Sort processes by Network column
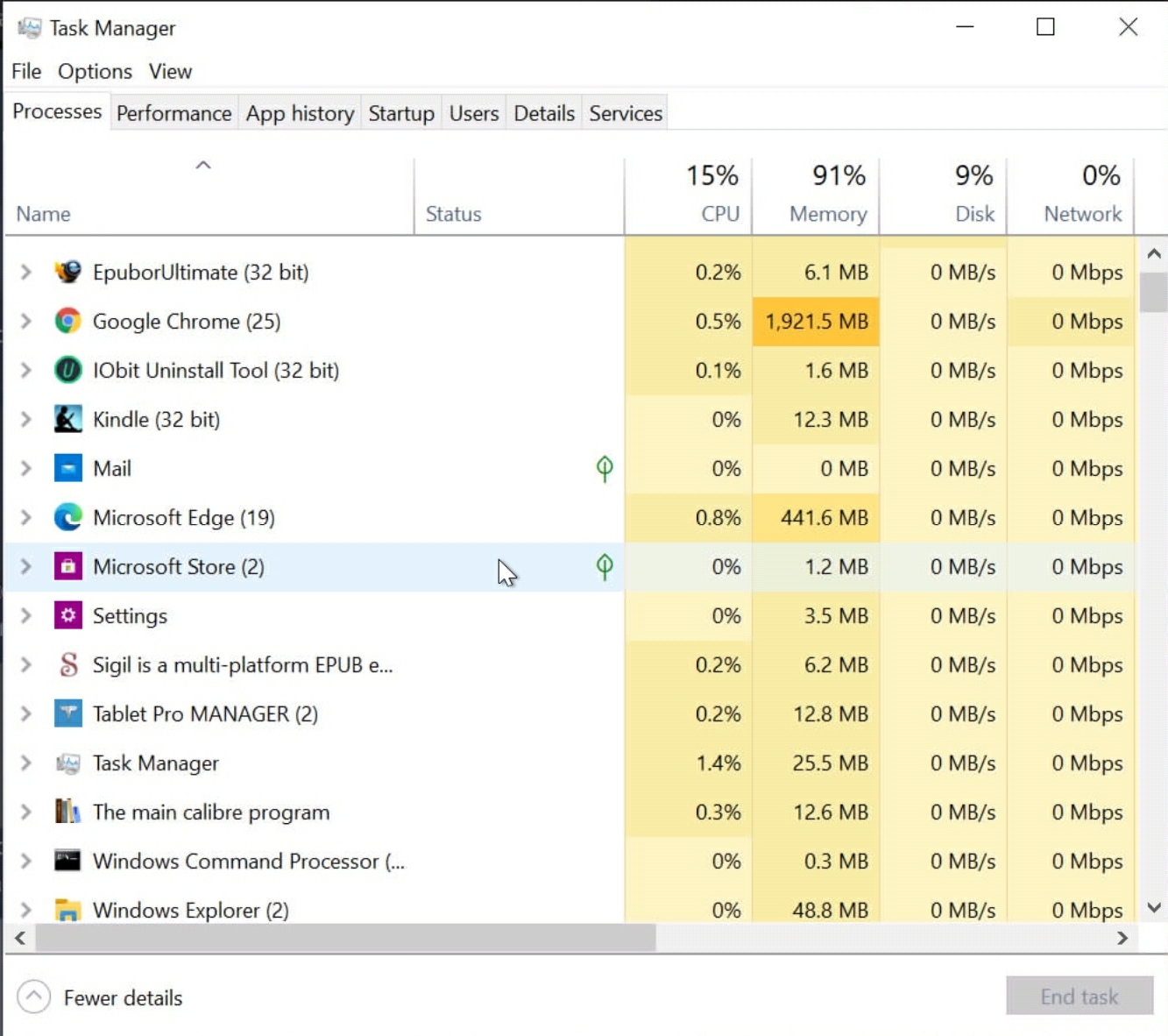This screenshot has height=1036, width=1168. 1071,196
